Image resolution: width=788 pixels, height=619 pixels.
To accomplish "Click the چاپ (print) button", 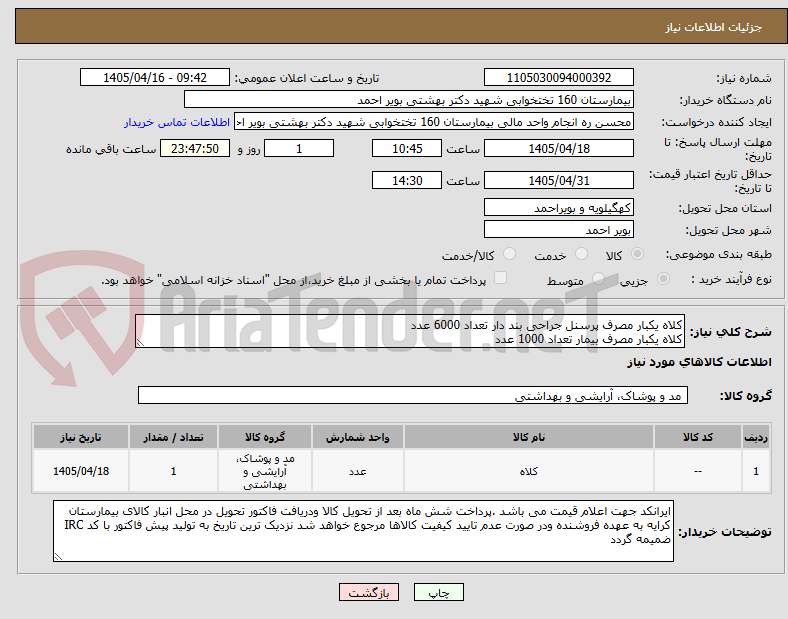I will [x=438, y=592].
